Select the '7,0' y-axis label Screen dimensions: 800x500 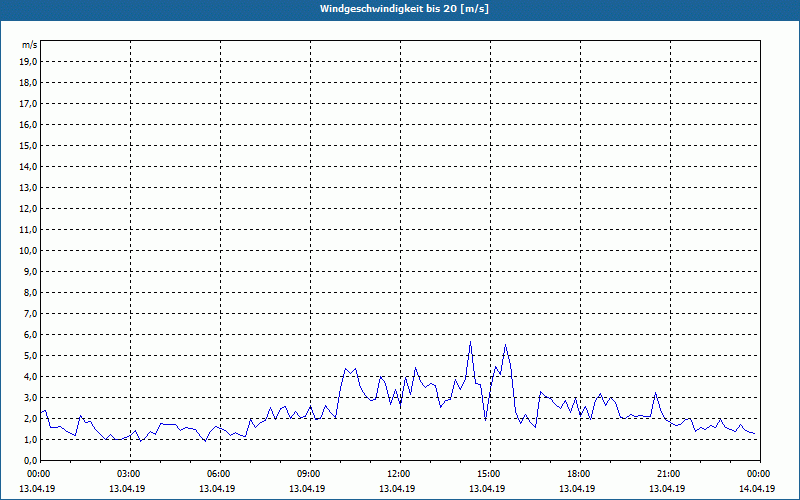(x=30, y=313)
